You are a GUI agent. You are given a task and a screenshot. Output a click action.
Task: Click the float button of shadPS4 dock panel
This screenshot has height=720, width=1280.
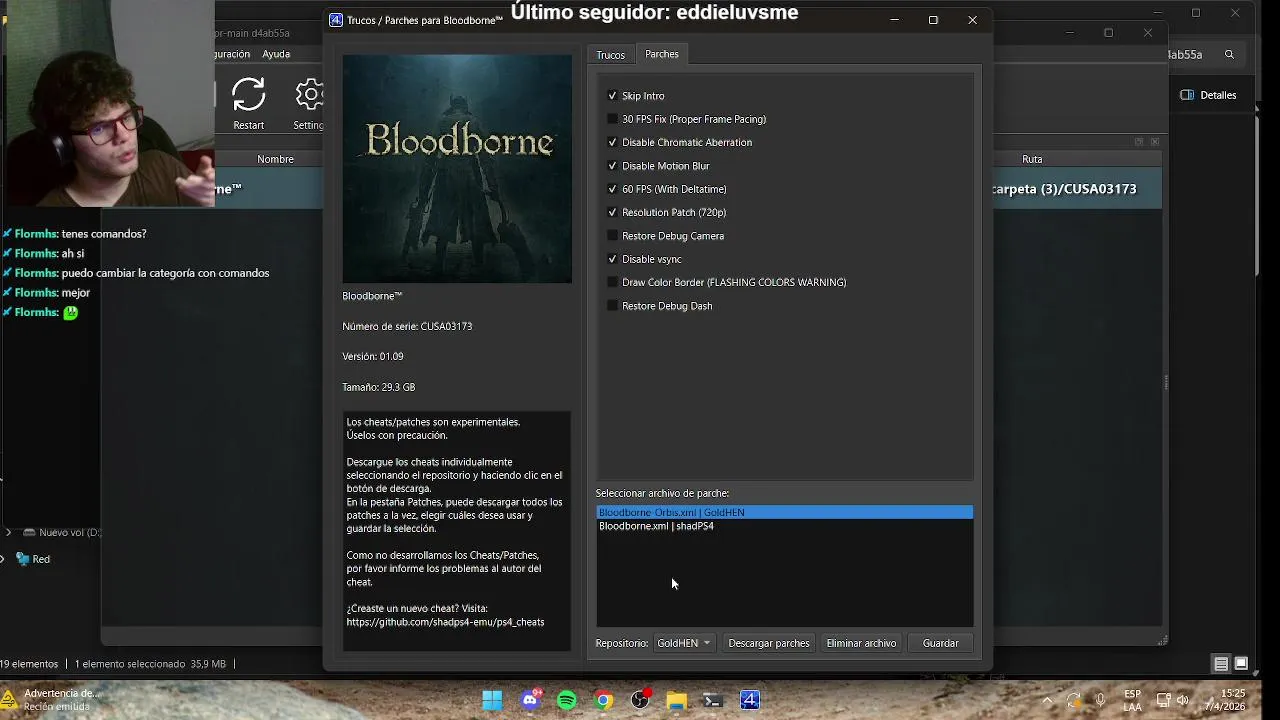[1138, 142]
